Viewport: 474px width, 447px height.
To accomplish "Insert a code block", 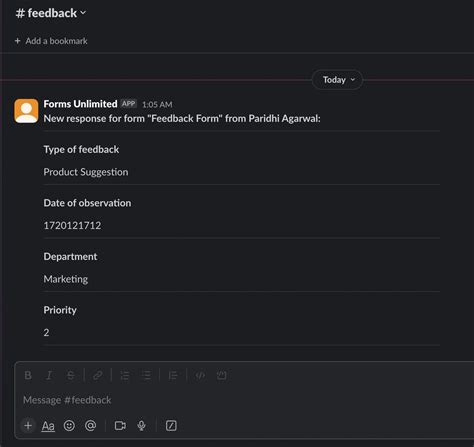I will 222,375.
